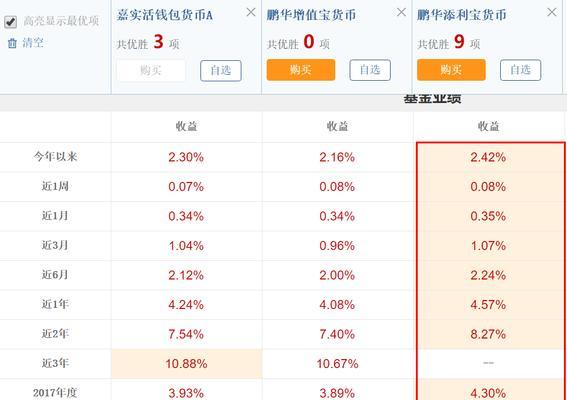
Task: Open 鹏华添利宝货币 fund title link
Action: (461, 15)
